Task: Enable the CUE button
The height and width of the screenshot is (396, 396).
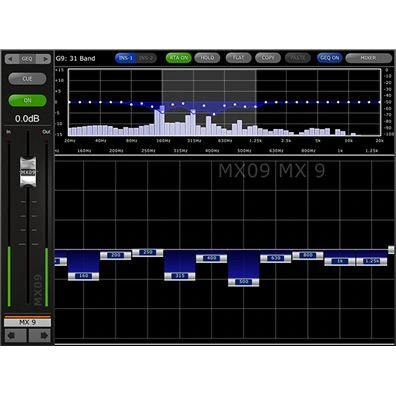Action: tap(27, 79)
